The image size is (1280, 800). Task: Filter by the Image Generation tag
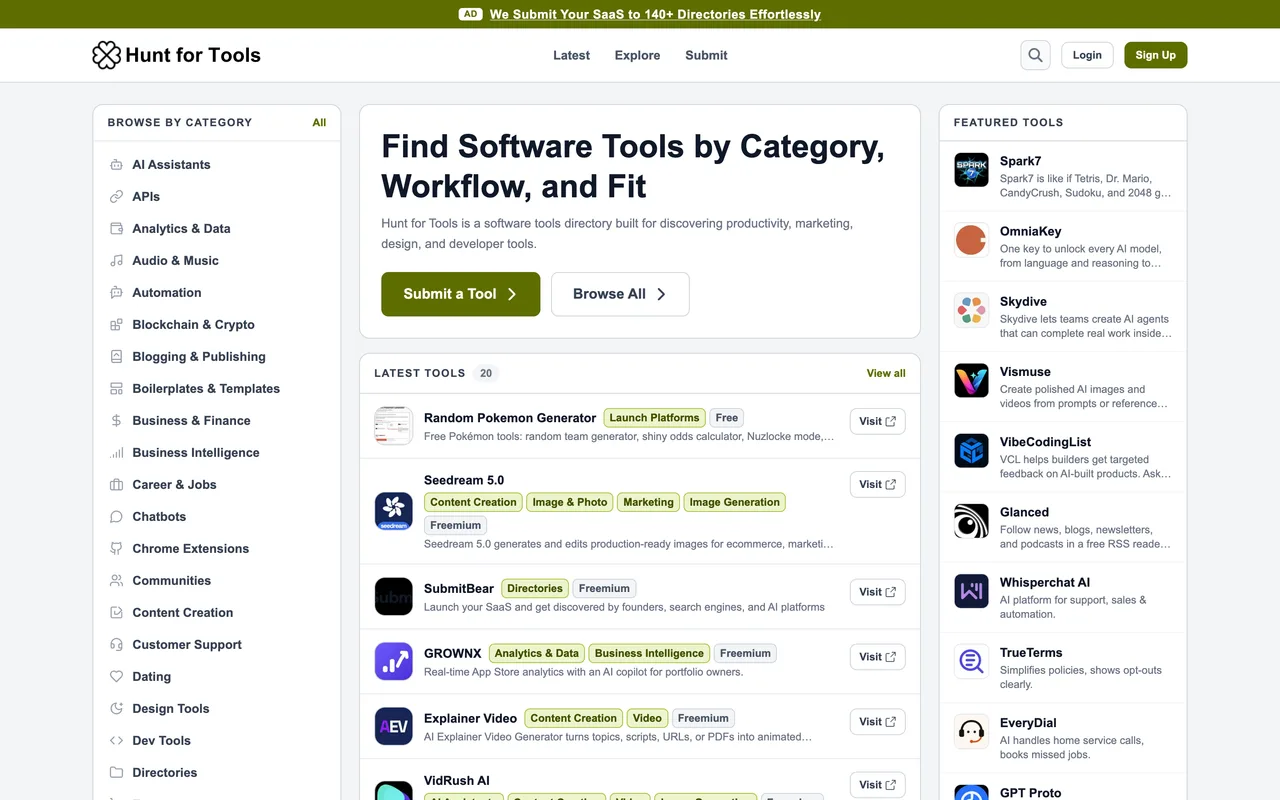click(x=734, y=502)
